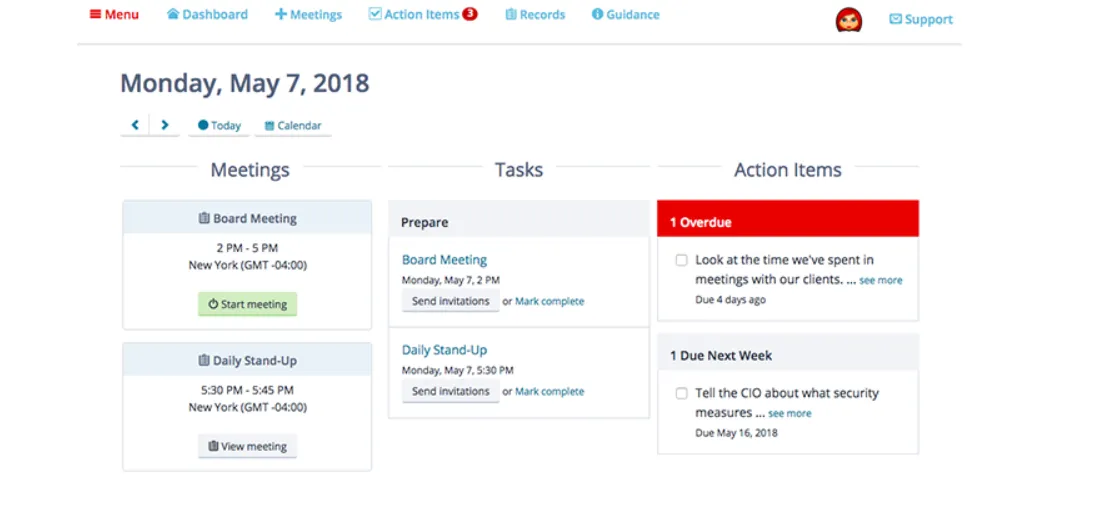Click '5:30 PM - 5:45 PM' meeting time
The height and width of the screenshot is (505, 1109).
247,390
